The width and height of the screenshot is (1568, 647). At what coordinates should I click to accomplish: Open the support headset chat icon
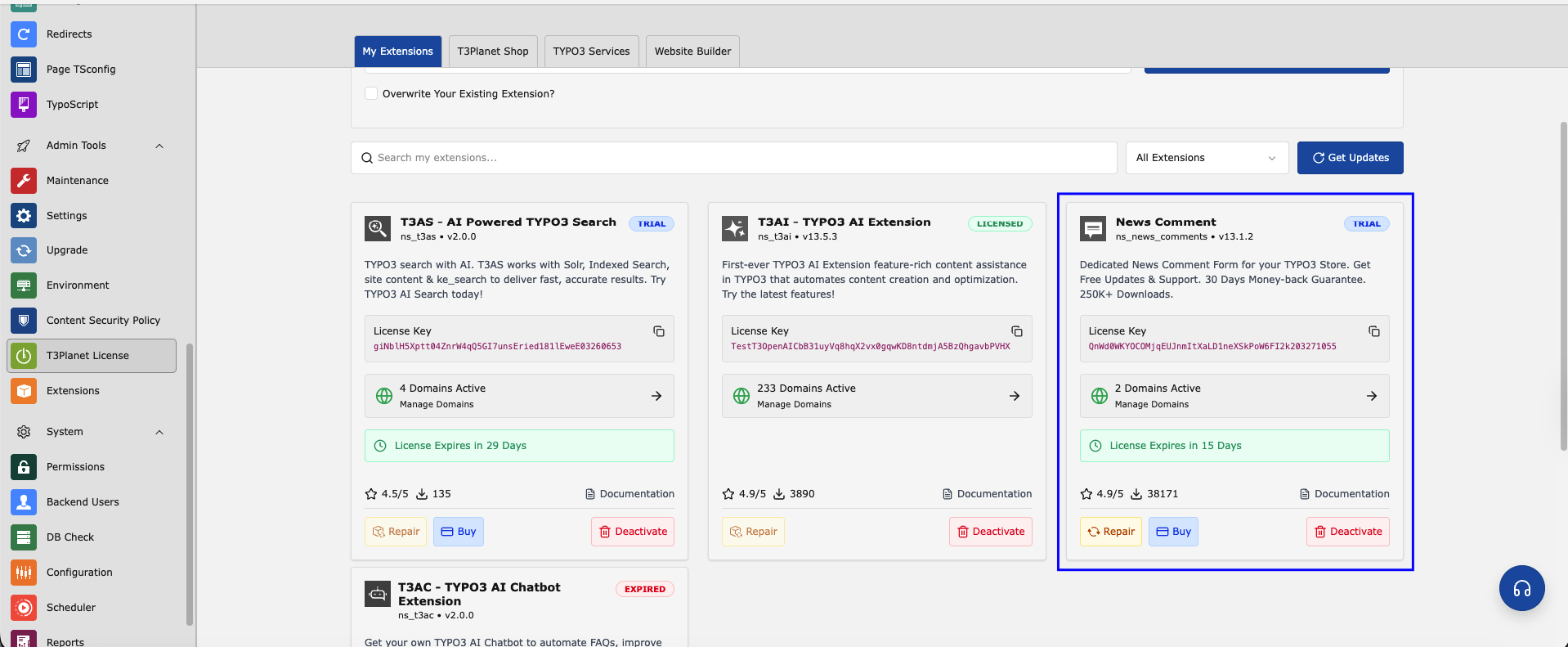coord(1521,588)
